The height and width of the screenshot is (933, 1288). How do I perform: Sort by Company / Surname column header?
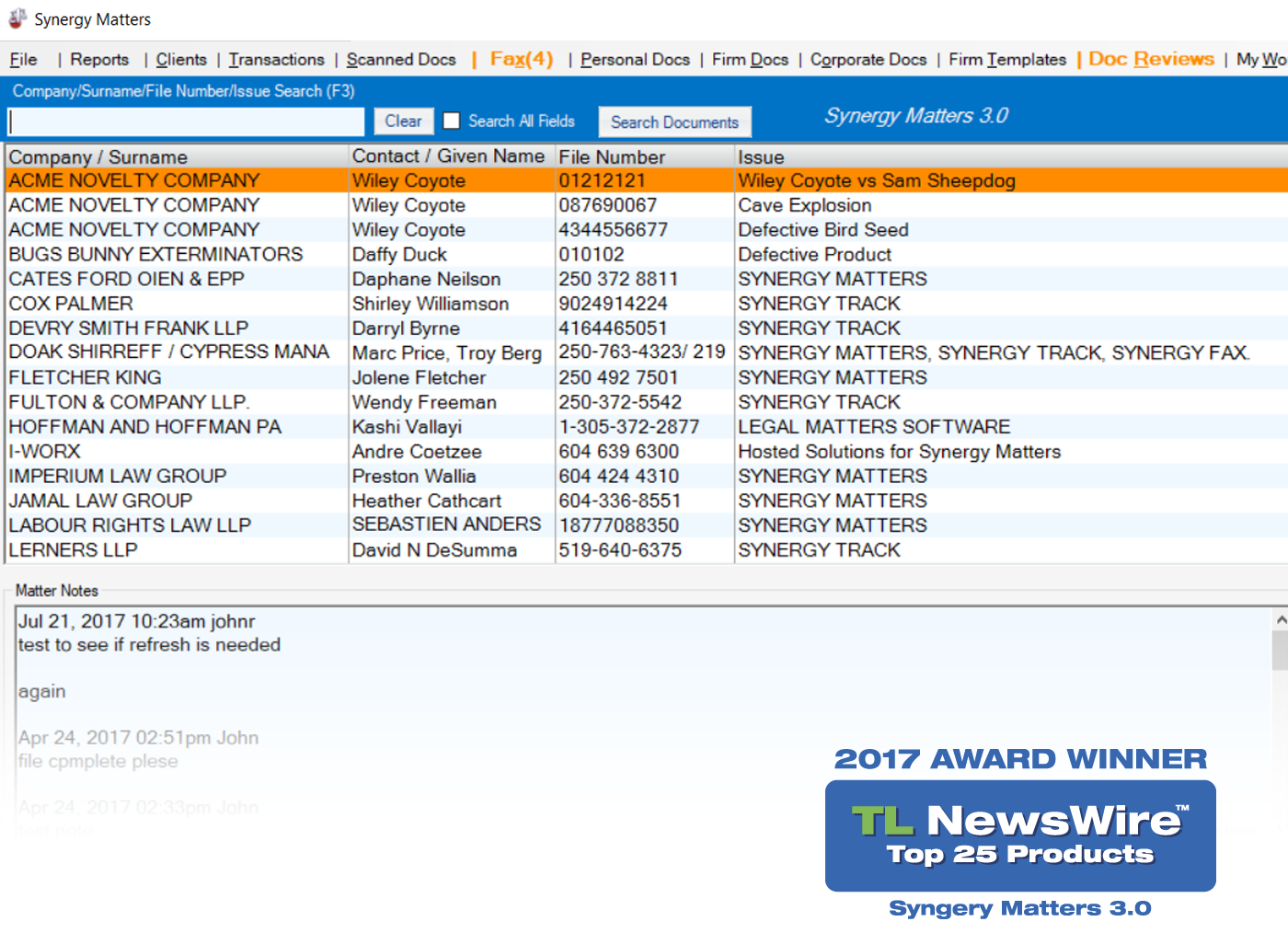click(x=178, y=156)
